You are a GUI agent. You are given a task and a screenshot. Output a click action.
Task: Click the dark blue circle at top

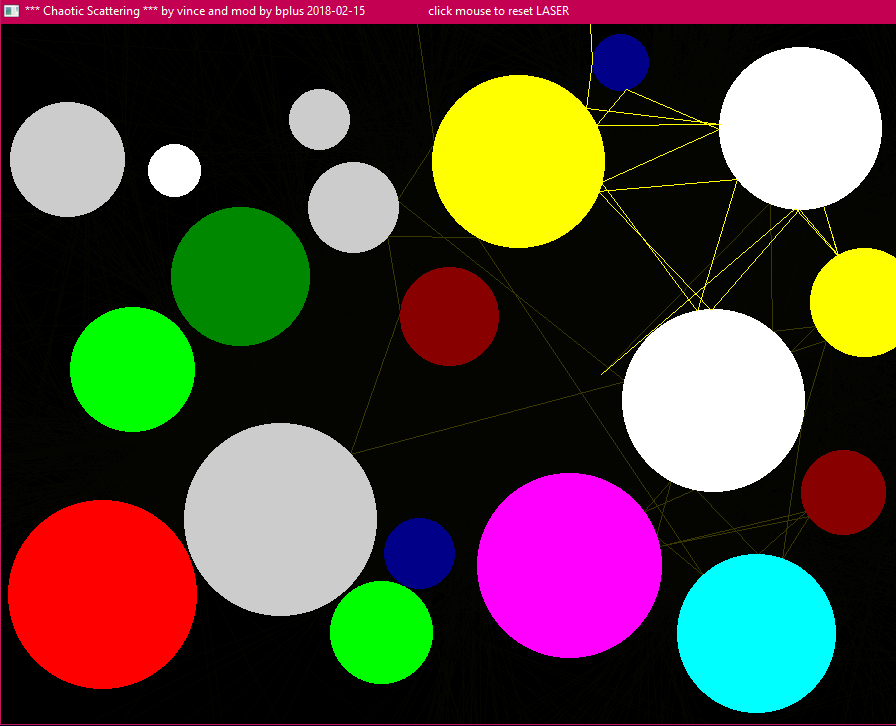point(620,62)
